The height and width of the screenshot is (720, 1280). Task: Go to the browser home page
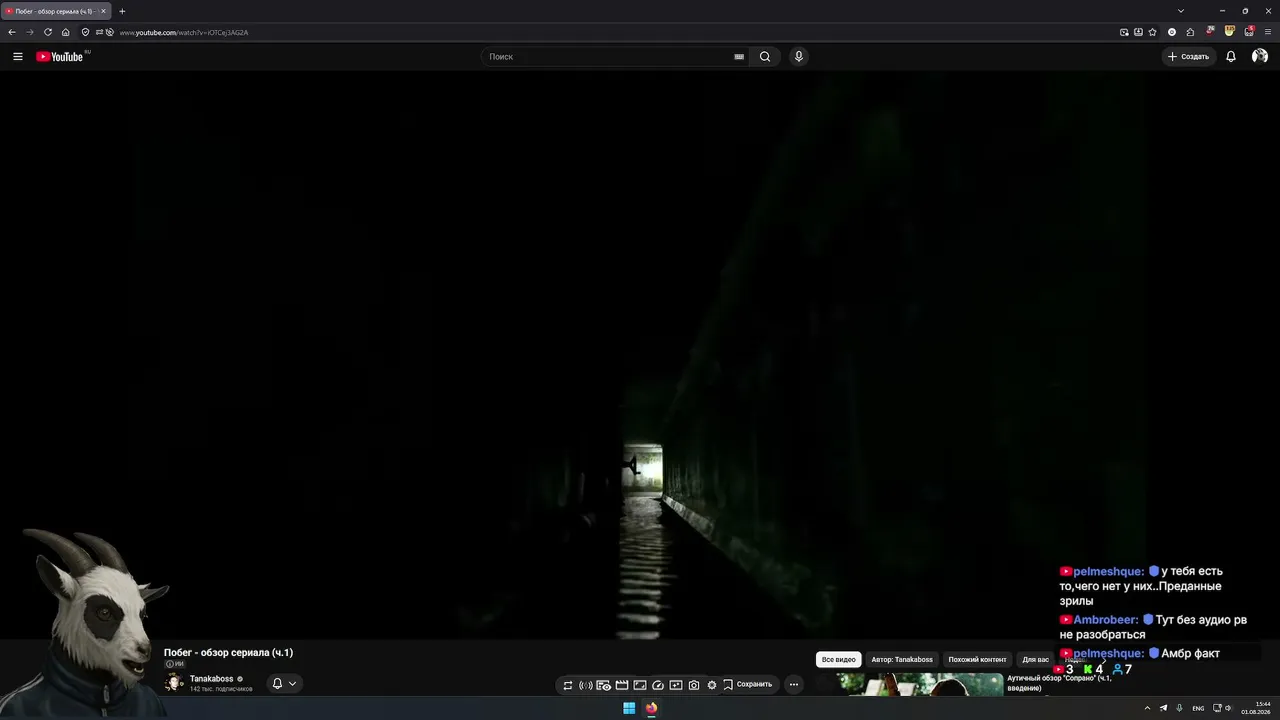click(66, 32)
